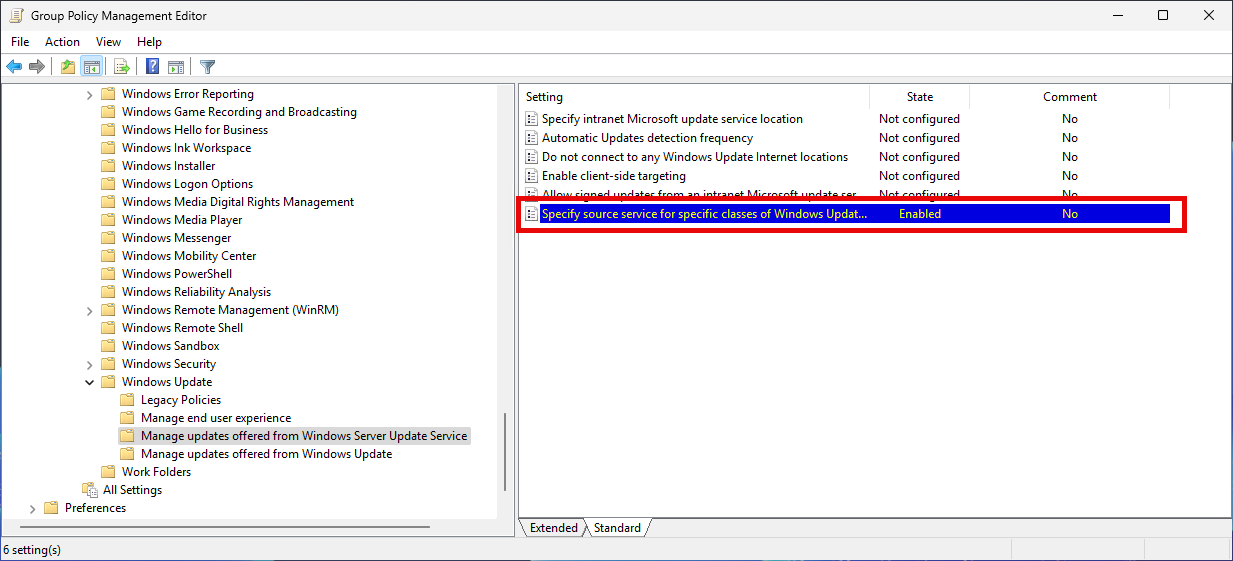Click policy icon of Automatic Updates detection frequency
The height and width of the screenshot is (561, 1233).
pyautogui.click(x=532, y=138)
